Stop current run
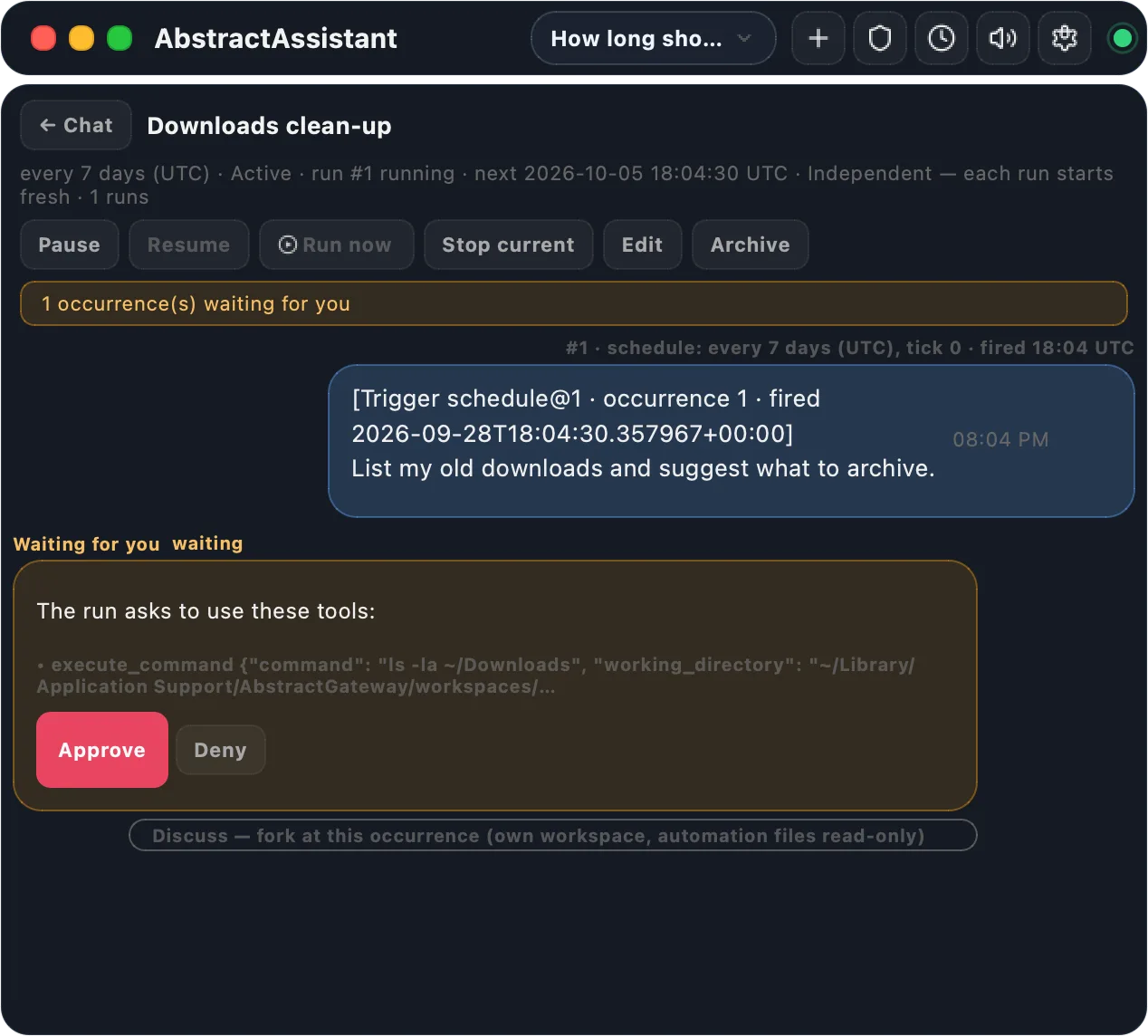The height and width of the screenshot is (1036, 1148). [x=508, y=245]
